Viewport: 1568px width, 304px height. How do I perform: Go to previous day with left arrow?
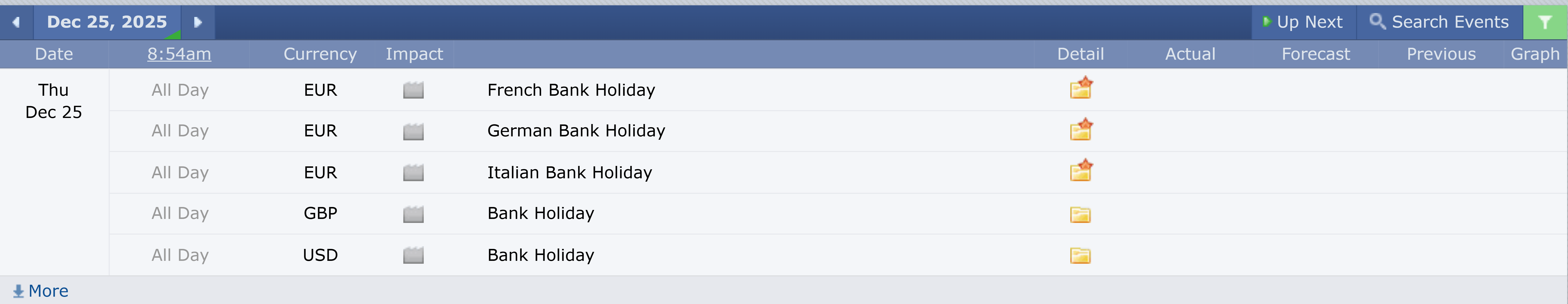[x=16, y=22]
